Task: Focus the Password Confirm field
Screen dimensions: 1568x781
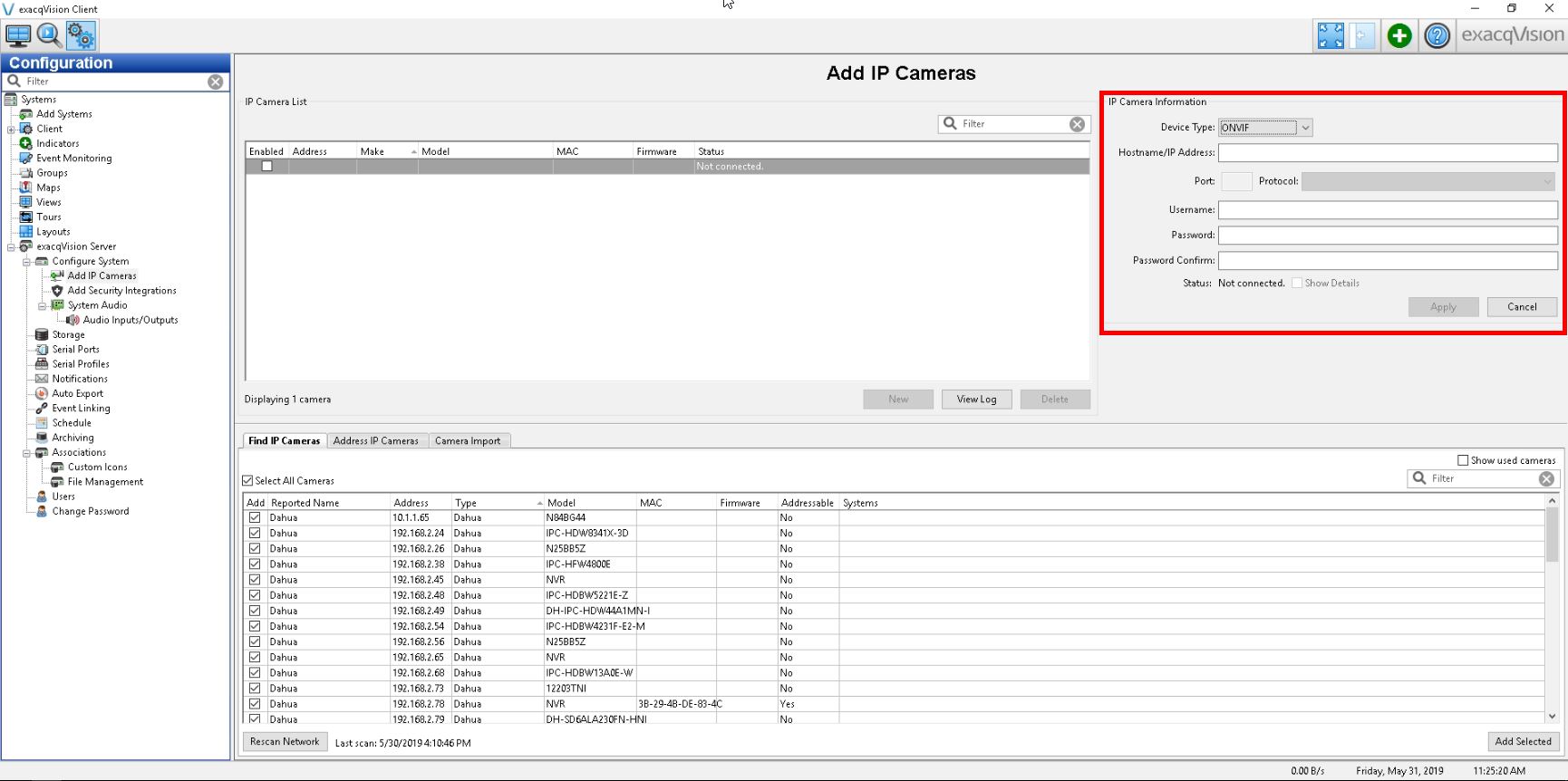Action: click(x=1388, y=261)
